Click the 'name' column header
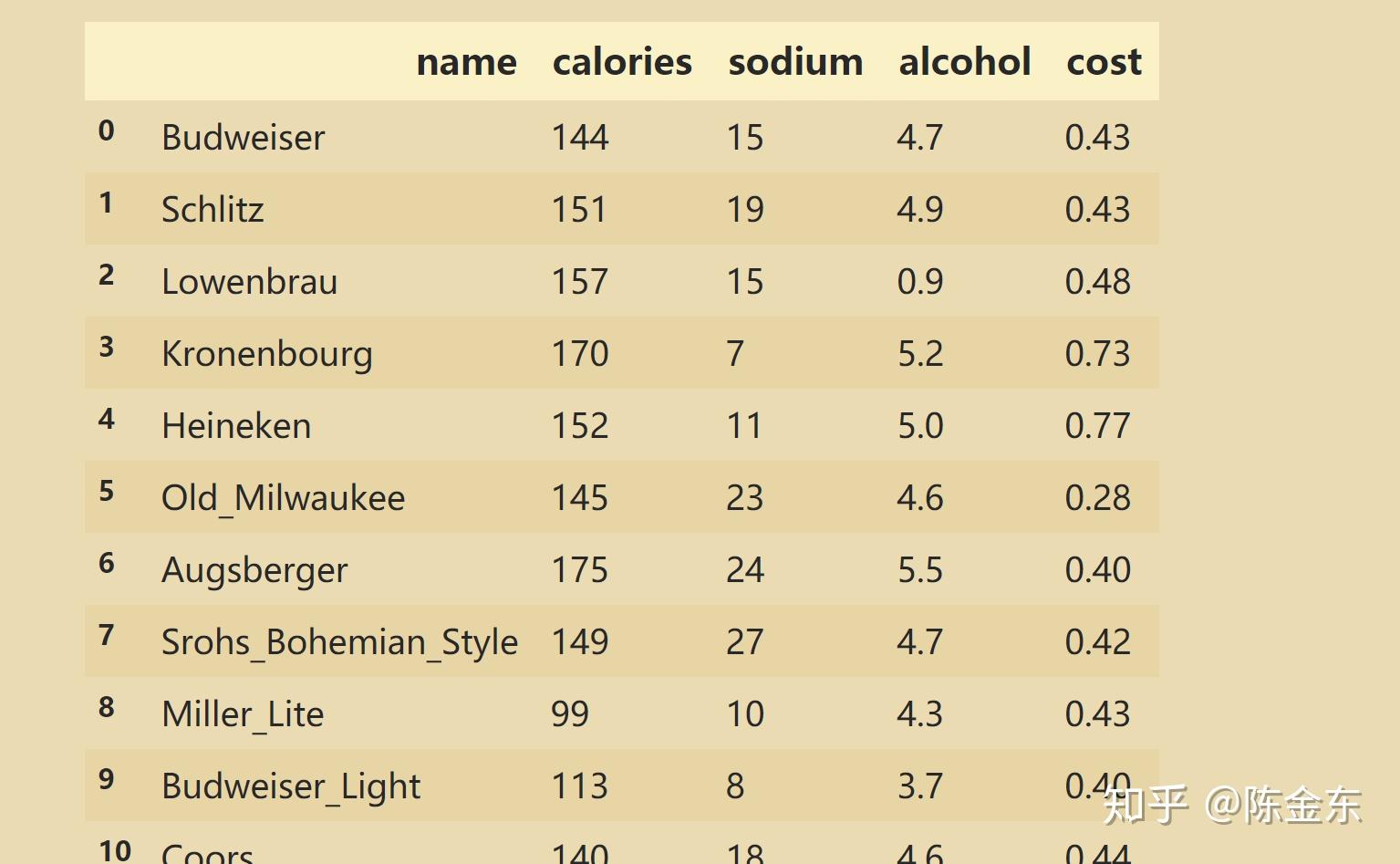 point(466,62)
